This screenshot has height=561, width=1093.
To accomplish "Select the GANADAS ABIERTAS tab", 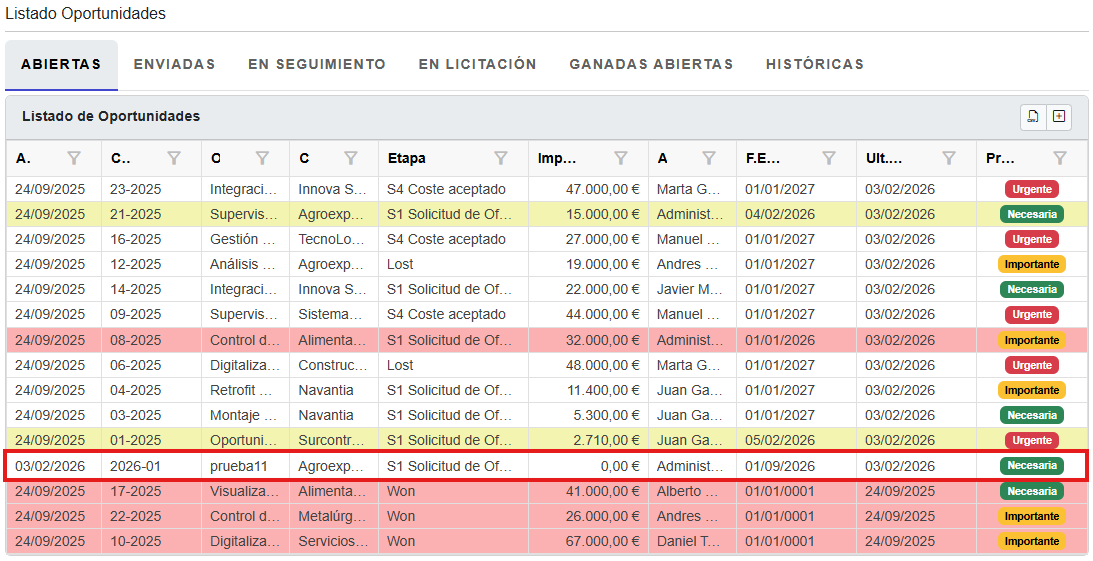I will 651,64.
